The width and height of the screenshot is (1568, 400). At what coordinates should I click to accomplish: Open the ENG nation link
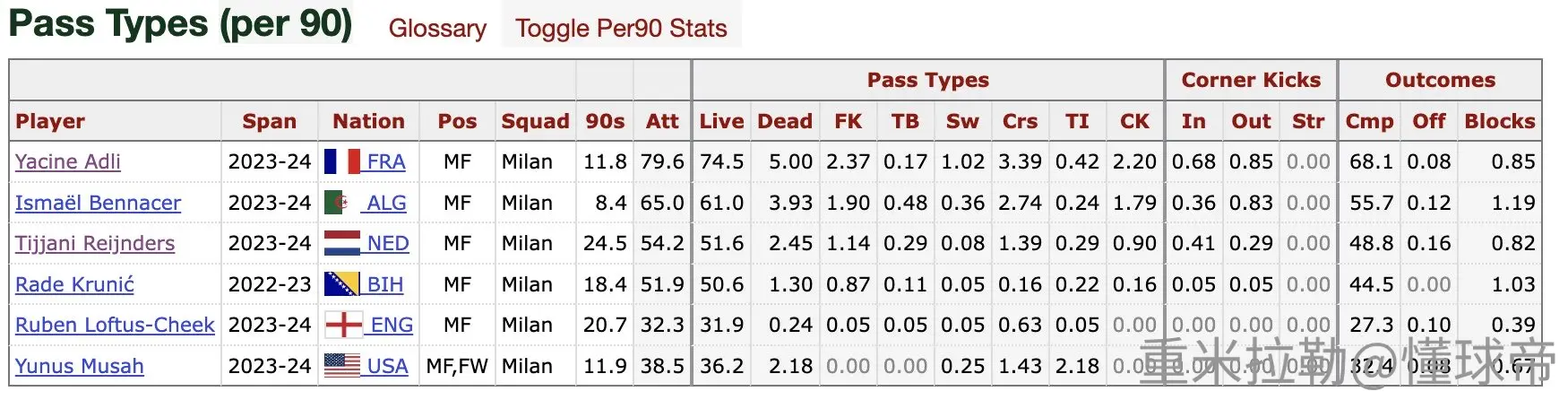[392, 325]
